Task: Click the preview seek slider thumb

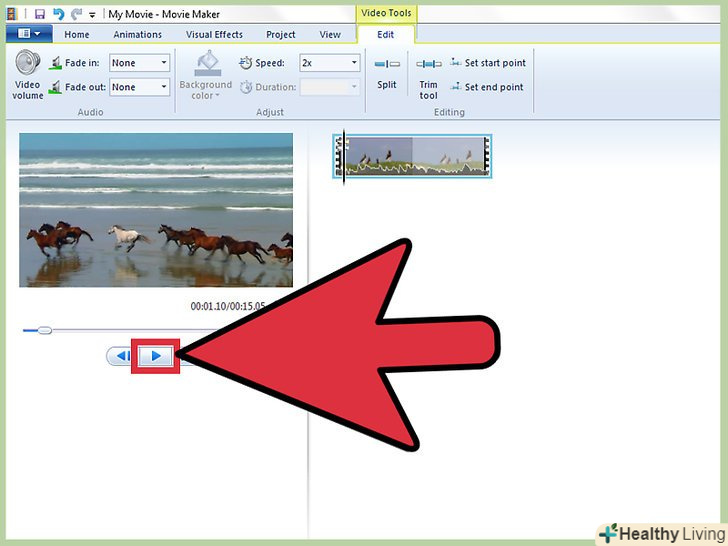Action: click(x=45, y=330)
